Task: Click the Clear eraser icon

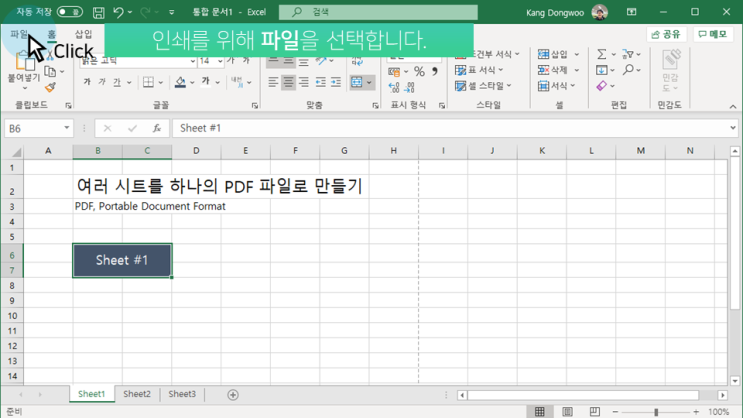Action: coord(601,86)
